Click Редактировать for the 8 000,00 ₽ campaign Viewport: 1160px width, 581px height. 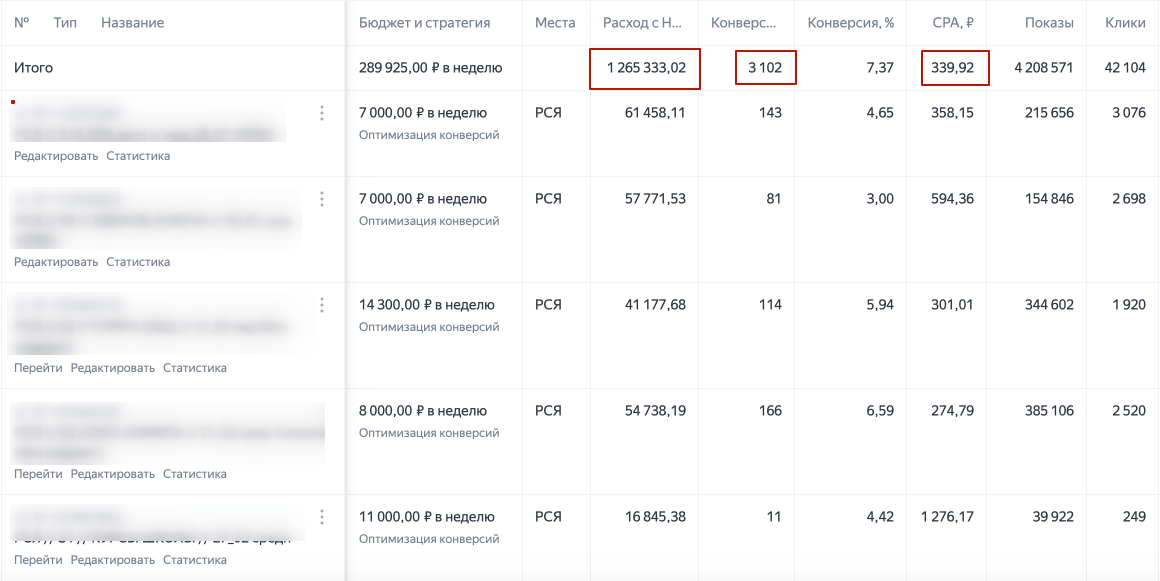click(112, 474)
